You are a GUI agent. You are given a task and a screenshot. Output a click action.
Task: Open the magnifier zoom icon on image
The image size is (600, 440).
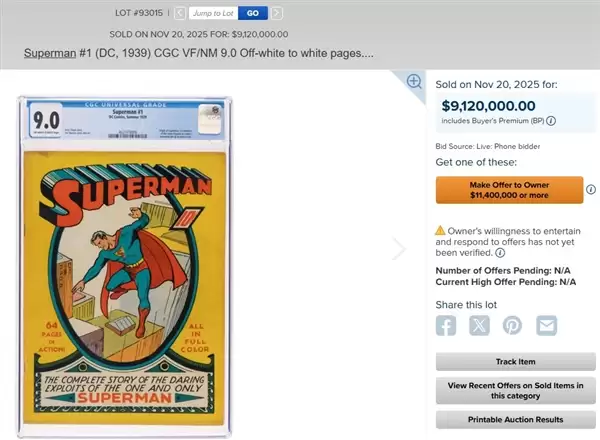pos(414,81)
